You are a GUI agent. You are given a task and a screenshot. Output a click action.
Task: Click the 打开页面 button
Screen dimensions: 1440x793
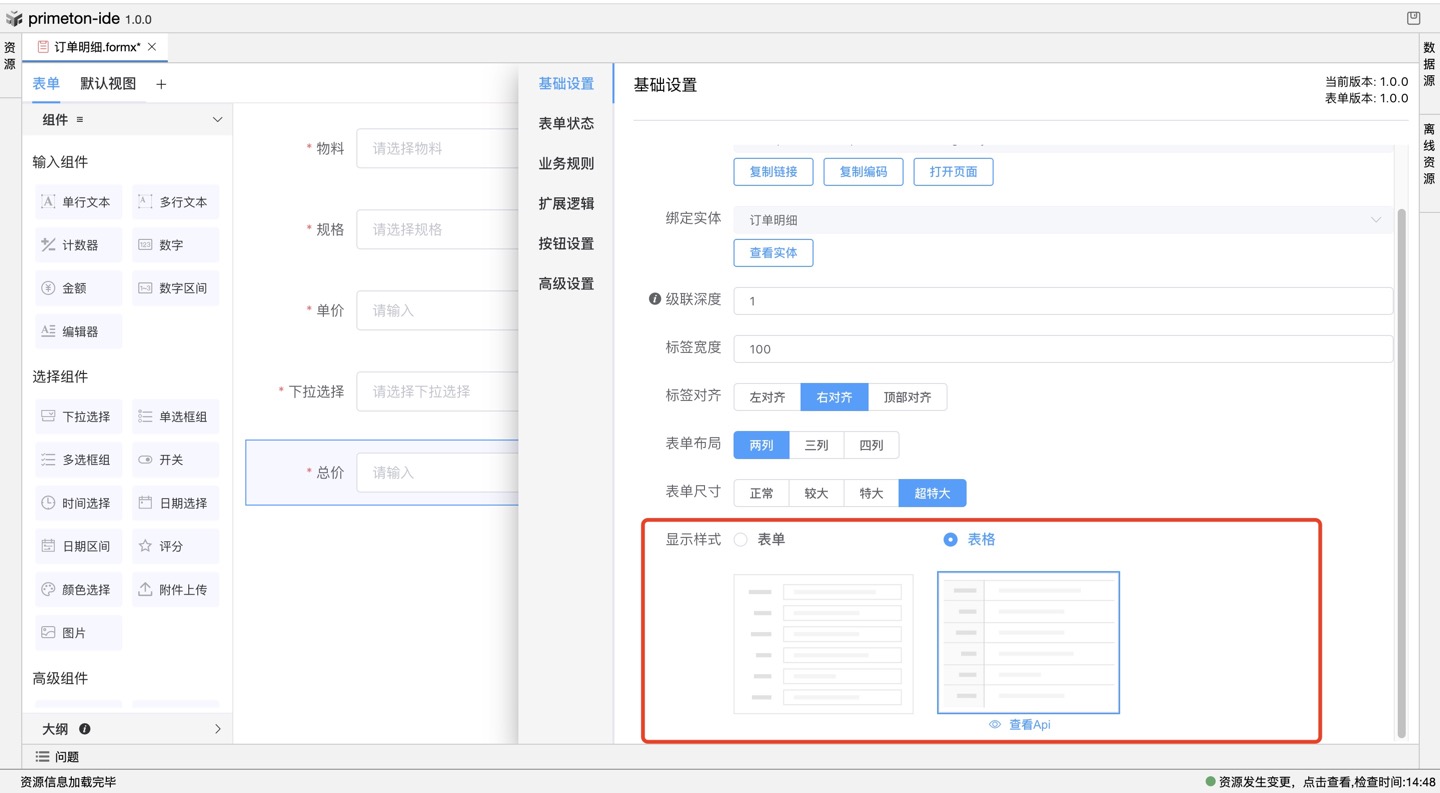[x=953, y=171]
